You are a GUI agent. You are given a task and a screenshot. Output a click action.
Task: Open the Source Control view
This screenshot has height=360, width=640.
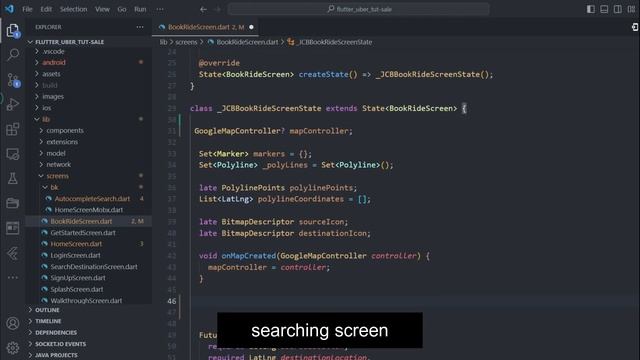[x=13, y=80]
